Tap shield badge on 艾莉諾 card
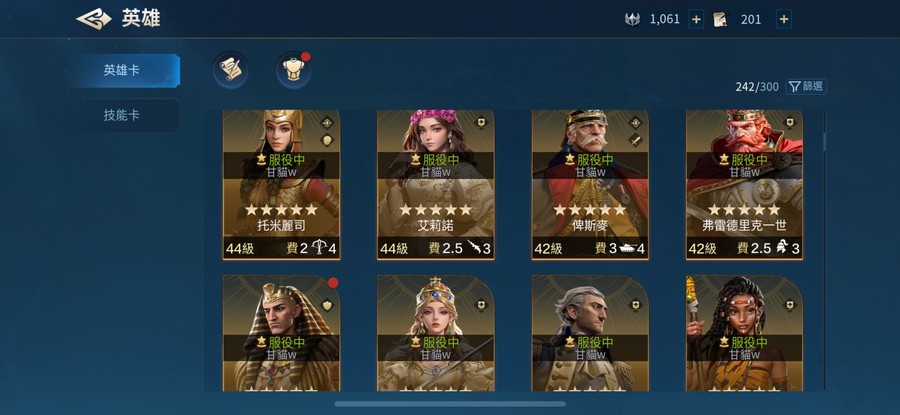Viewport: 900px width, 415px height. pos(481,123)
